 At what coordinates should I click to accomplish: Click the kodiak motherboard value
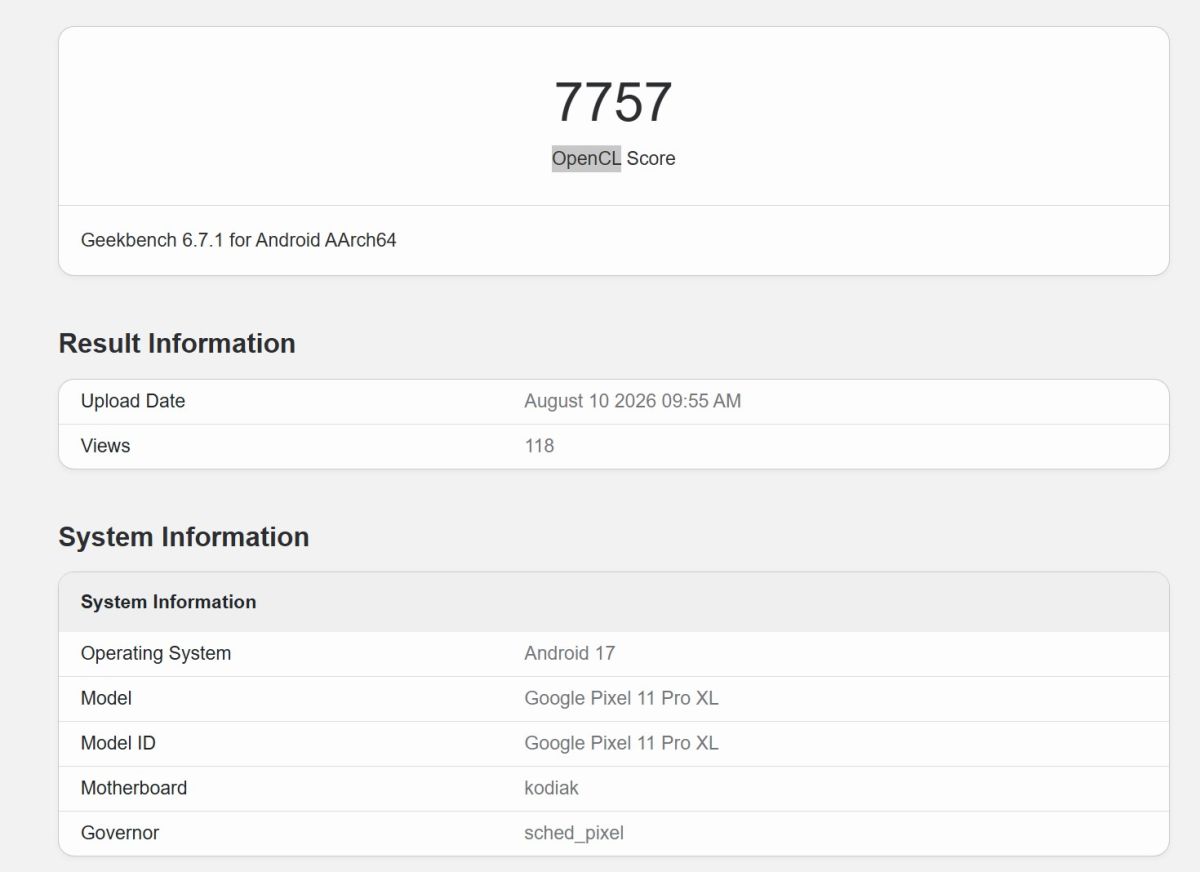click(551, 788)
